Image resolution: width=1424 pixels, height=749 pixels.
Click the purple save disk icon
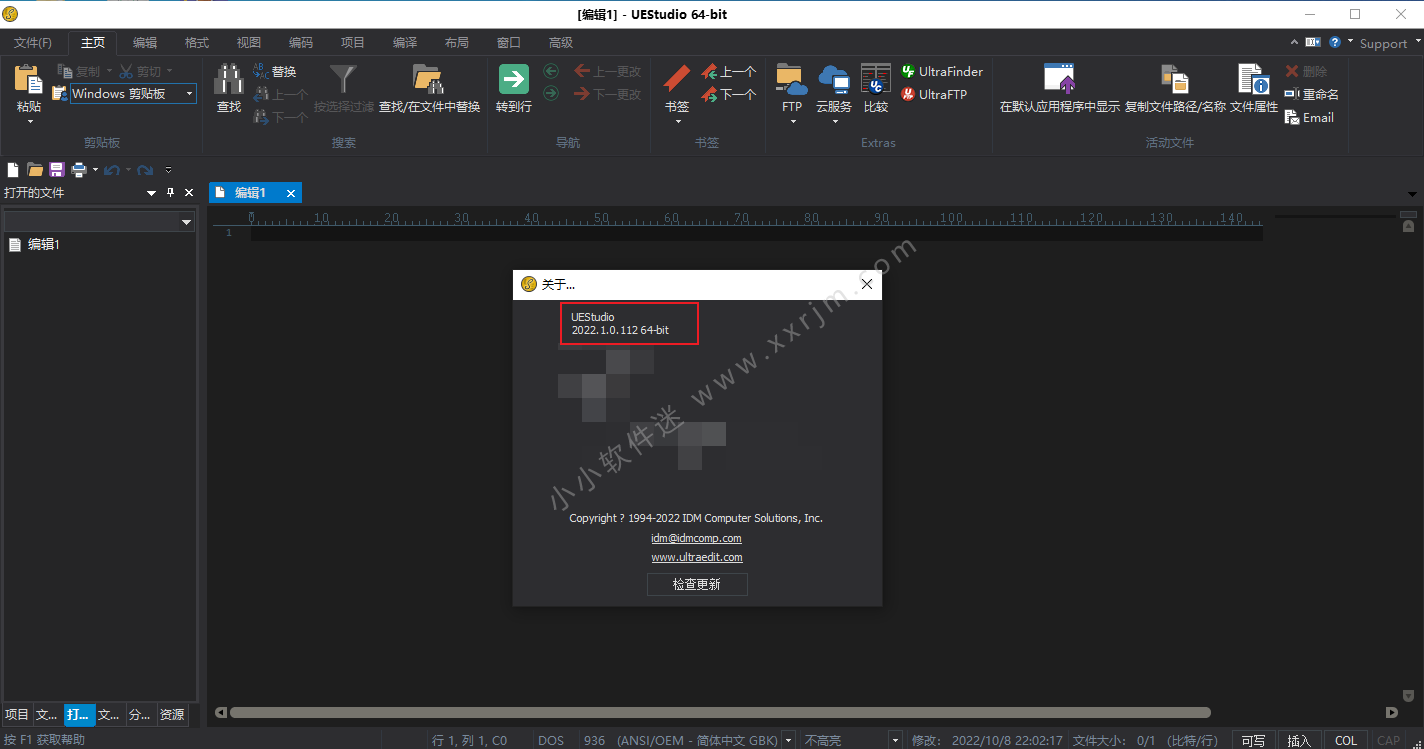[57, 170]
